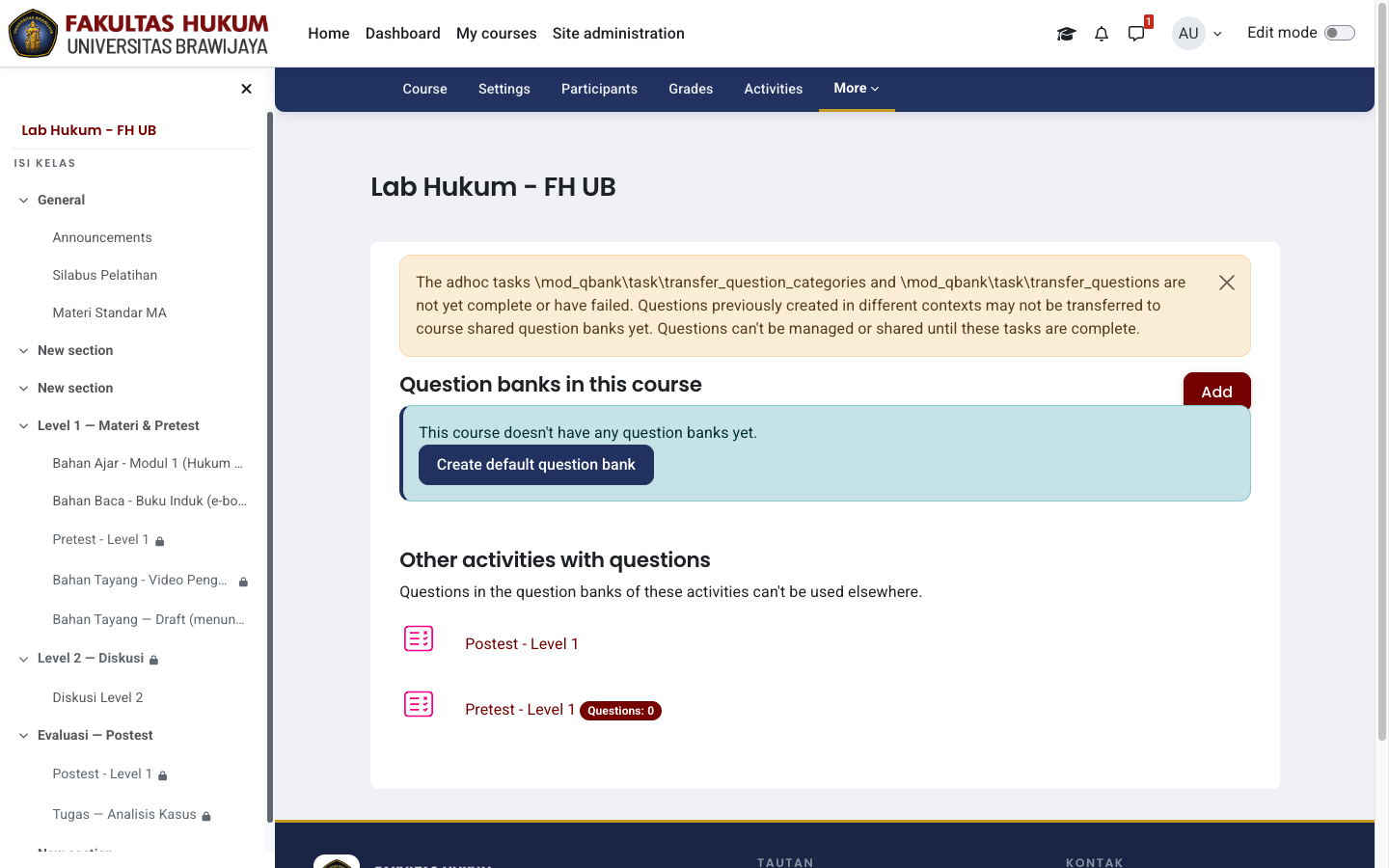
Task: Toggle the Edit mode switch
Action: click(1340, 33)
